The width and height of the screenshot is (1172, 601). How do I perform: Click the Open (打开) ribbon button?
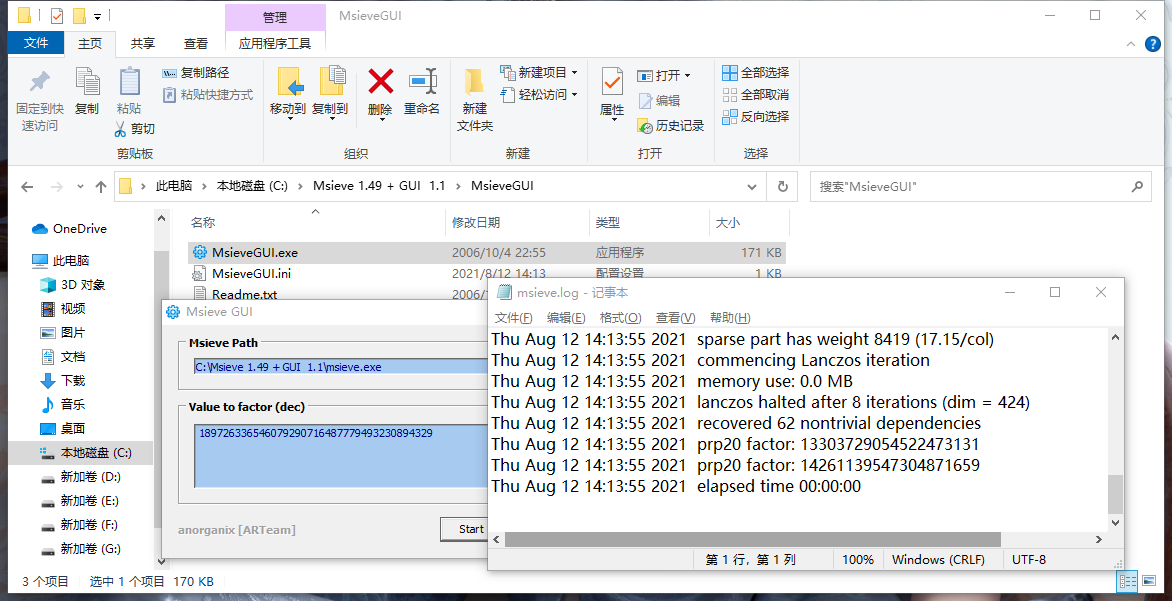point(664,75)
